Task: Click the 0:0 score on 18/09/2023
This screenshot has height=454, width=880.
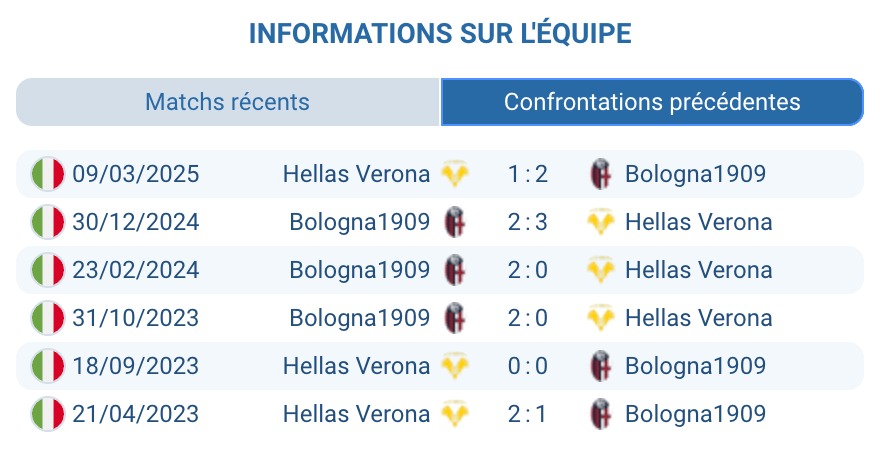Action: (527, 366)
